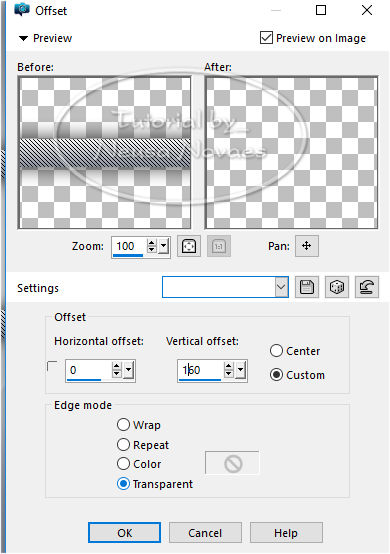
Task: Click the Pan crosshair button
Action: (x=307, y=246)
